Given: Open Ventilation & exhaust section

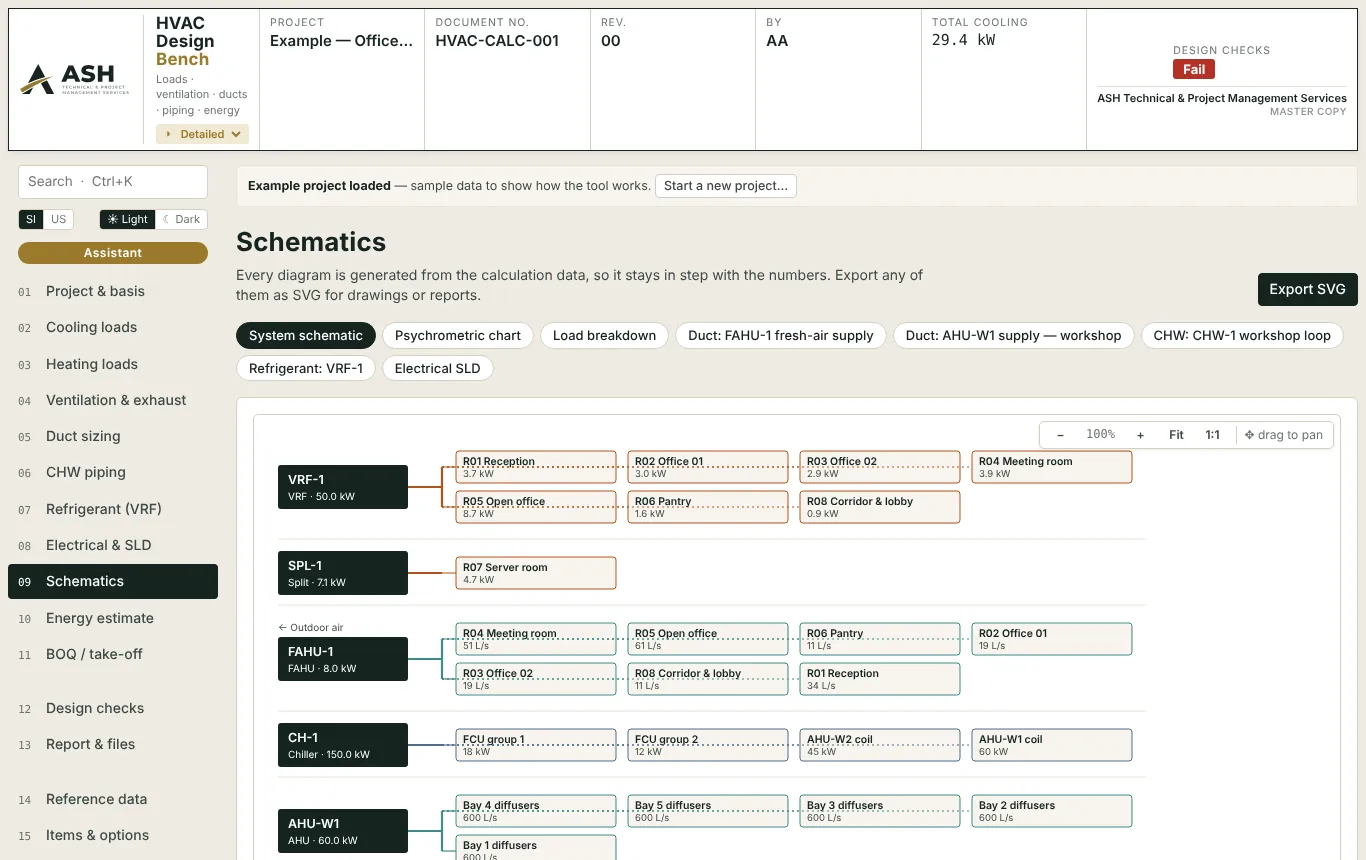Looking at the screenshot, I should pyautogui.click(x=113, y=400).
